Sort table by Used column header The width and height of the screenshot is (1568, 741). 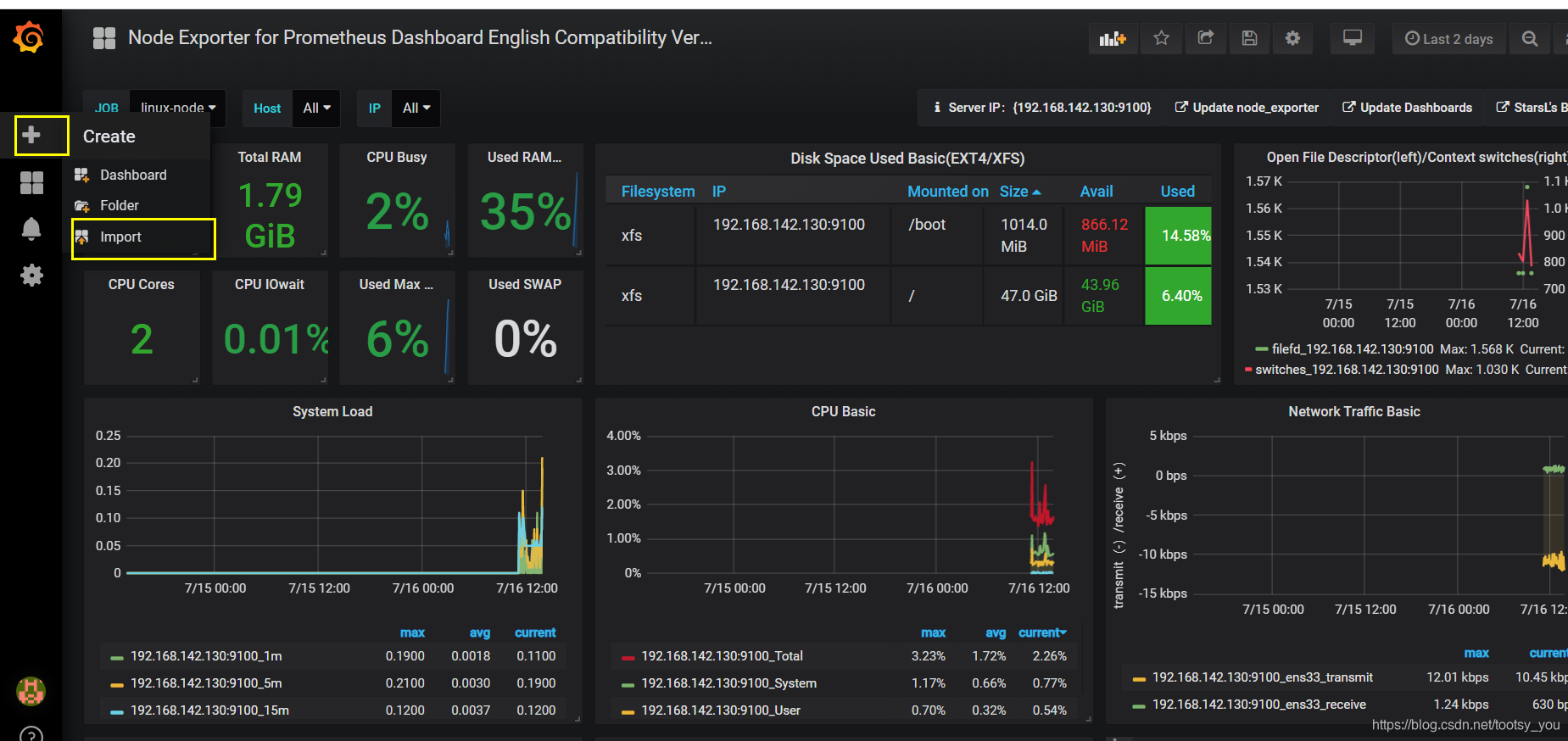click(x=1177, y=192)
